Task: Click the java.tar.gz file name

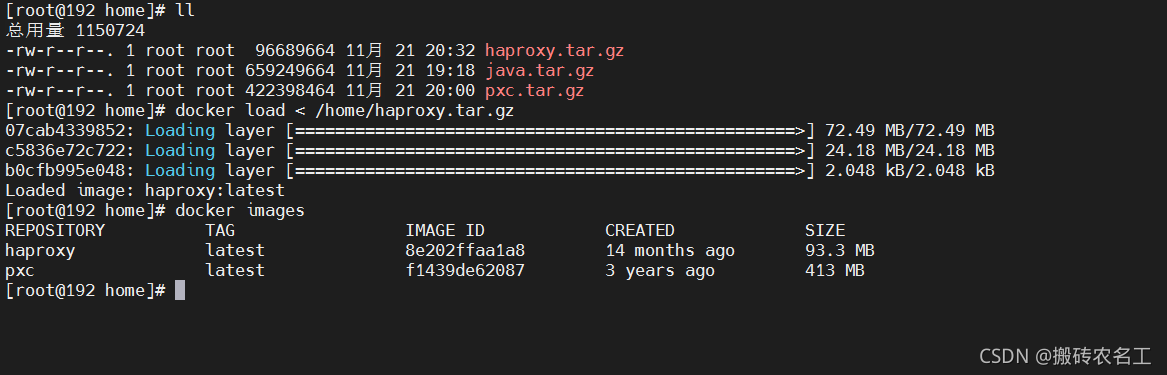Action: pyautogui.click(x=540, y=71)
